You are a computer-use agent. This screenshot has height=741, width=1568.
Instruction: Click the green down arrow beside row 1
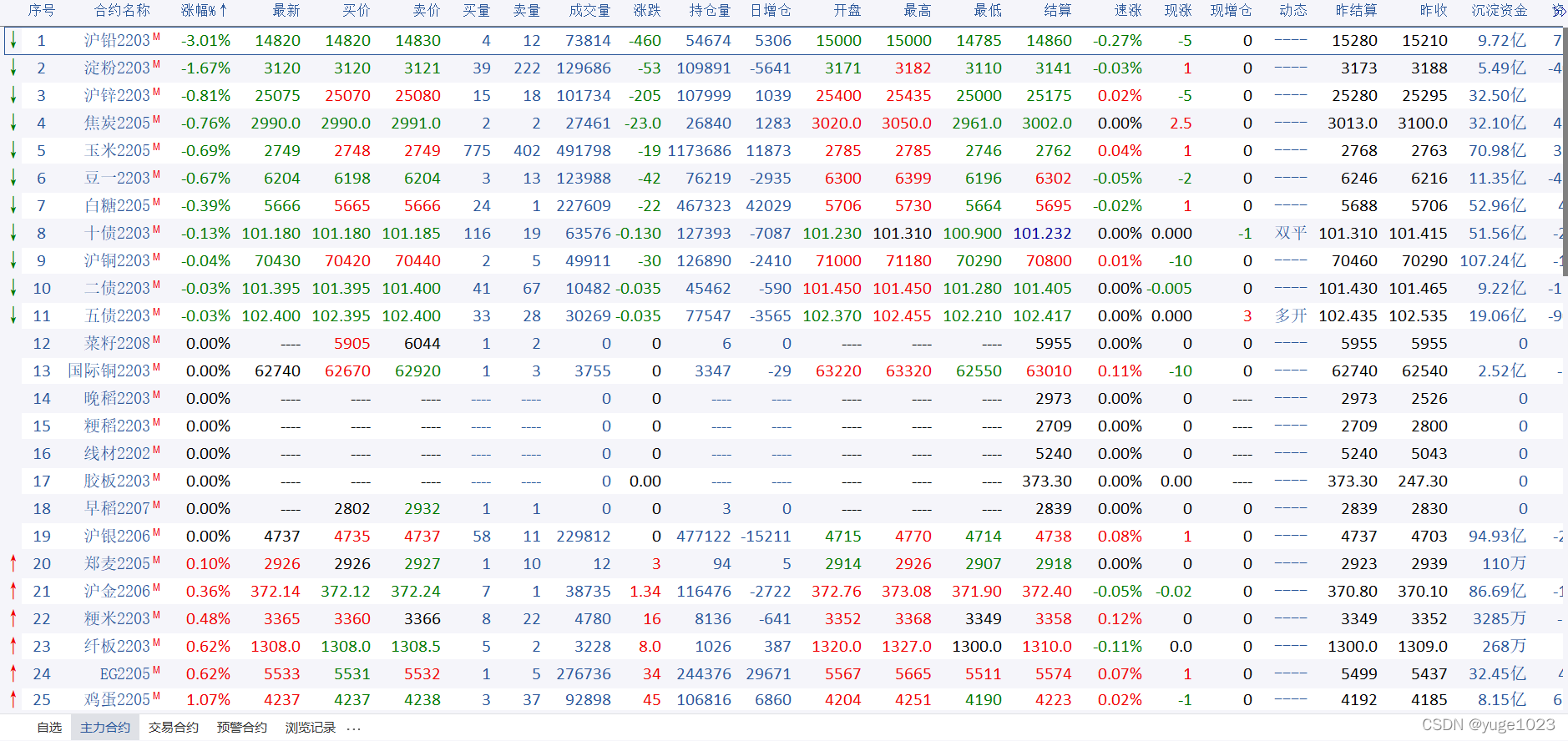click(13, 40)
